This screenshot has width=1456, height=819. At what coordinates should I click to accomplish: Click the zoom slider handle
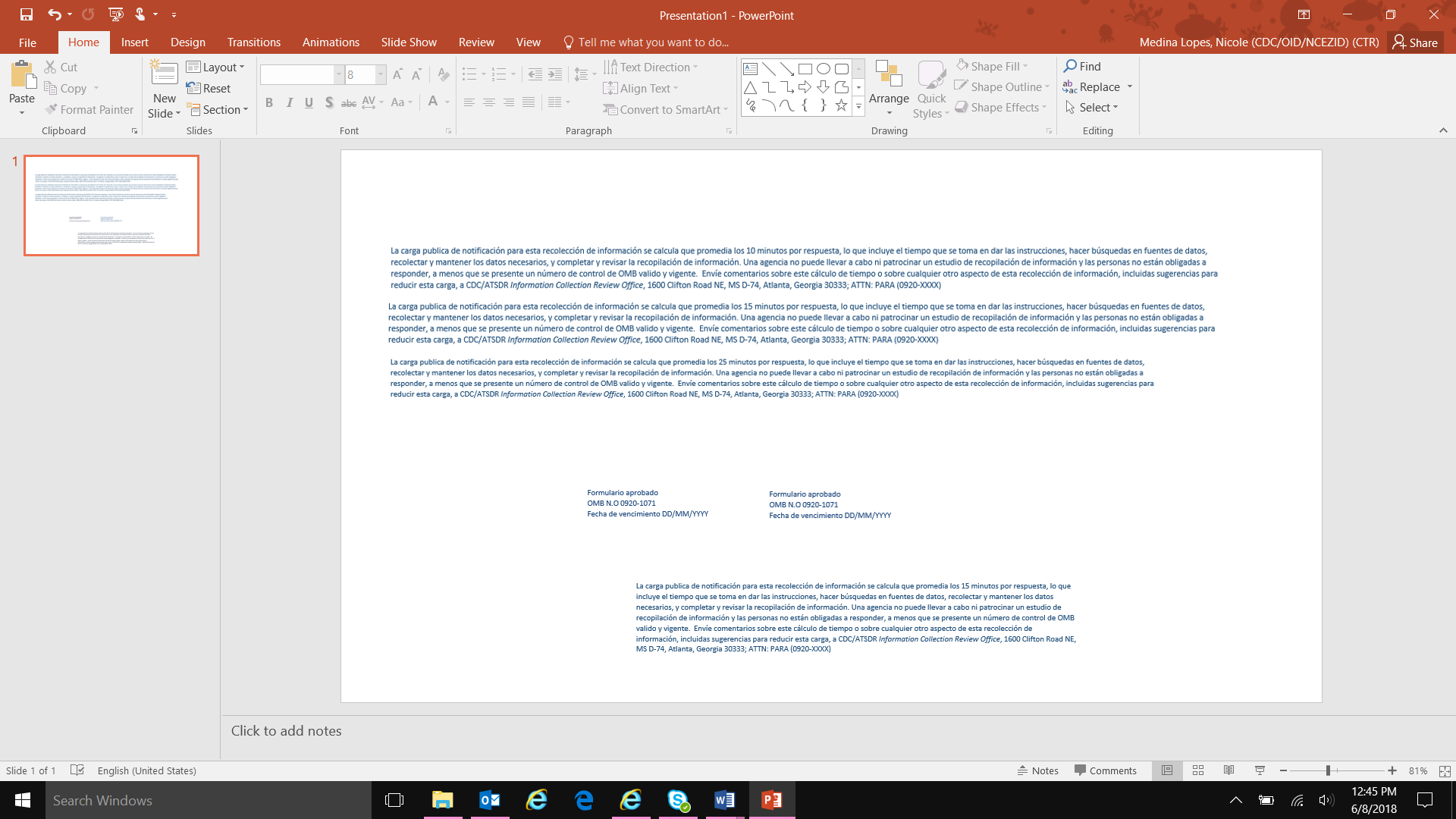(x=1328, y=770)
